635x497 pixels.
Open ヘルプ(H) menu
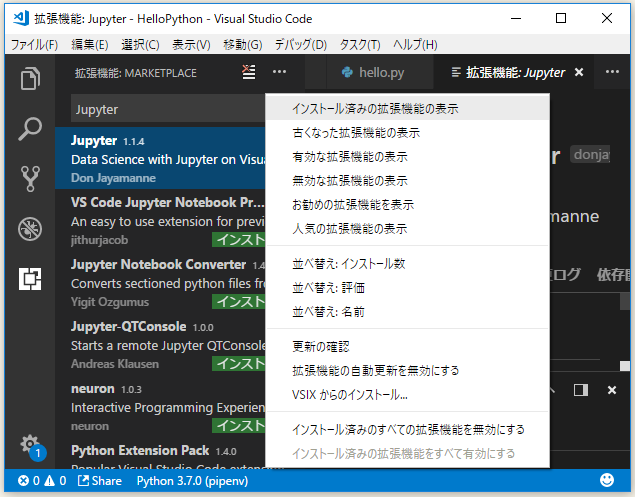point(415,45)
